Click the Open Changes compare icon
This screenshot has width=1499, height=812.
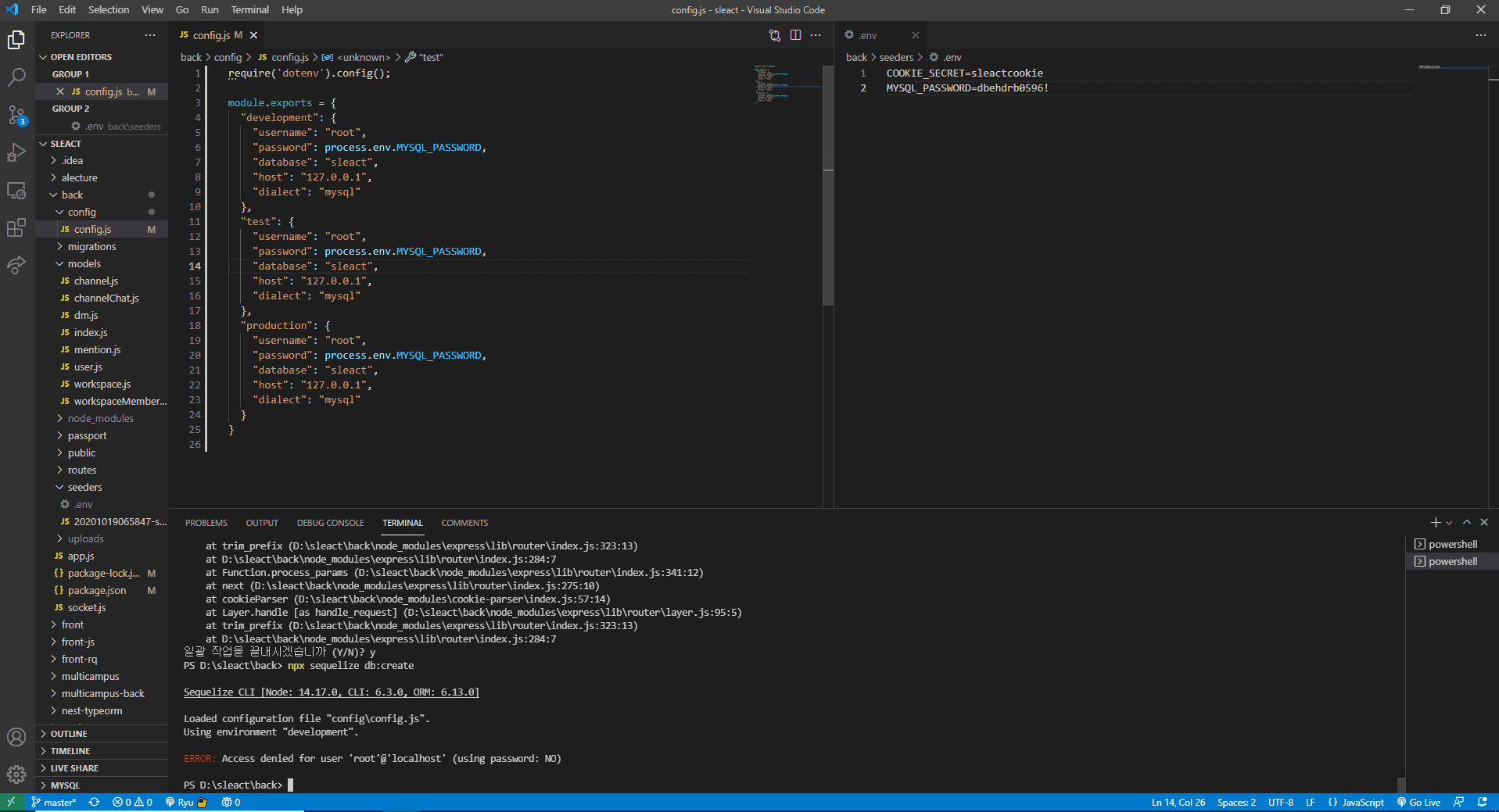(774, 35)
